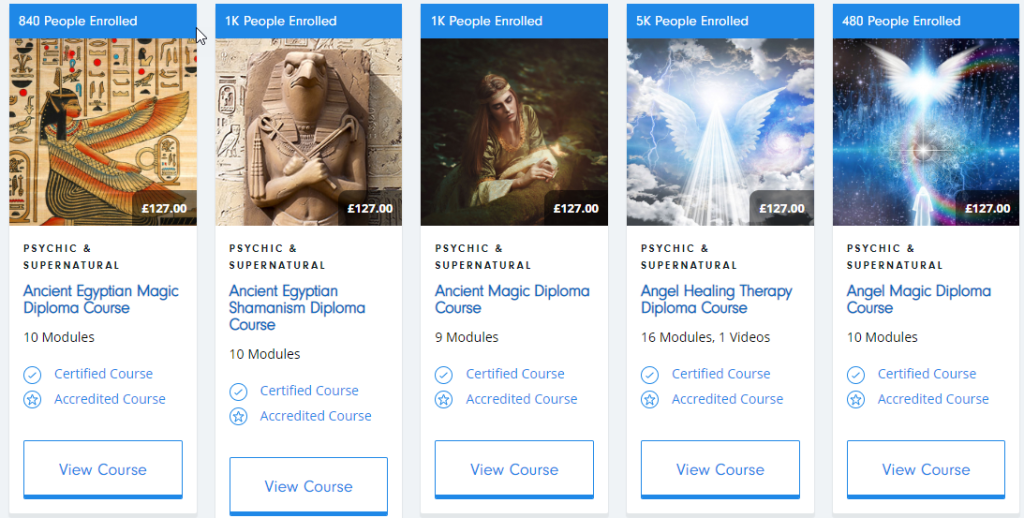The image size is (1024, 518).
Task: View the Ancient Egyptian Magic Diploma course
Action: pos(103,469)
